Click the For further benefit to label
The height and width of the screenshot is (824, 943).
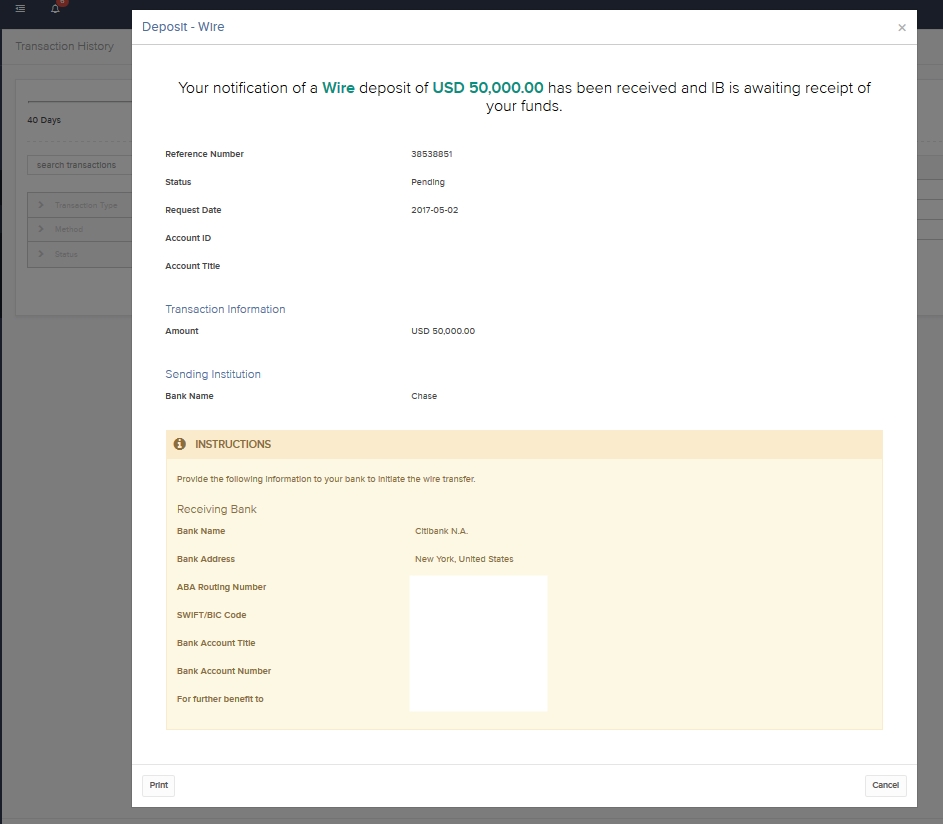(220, 699)
